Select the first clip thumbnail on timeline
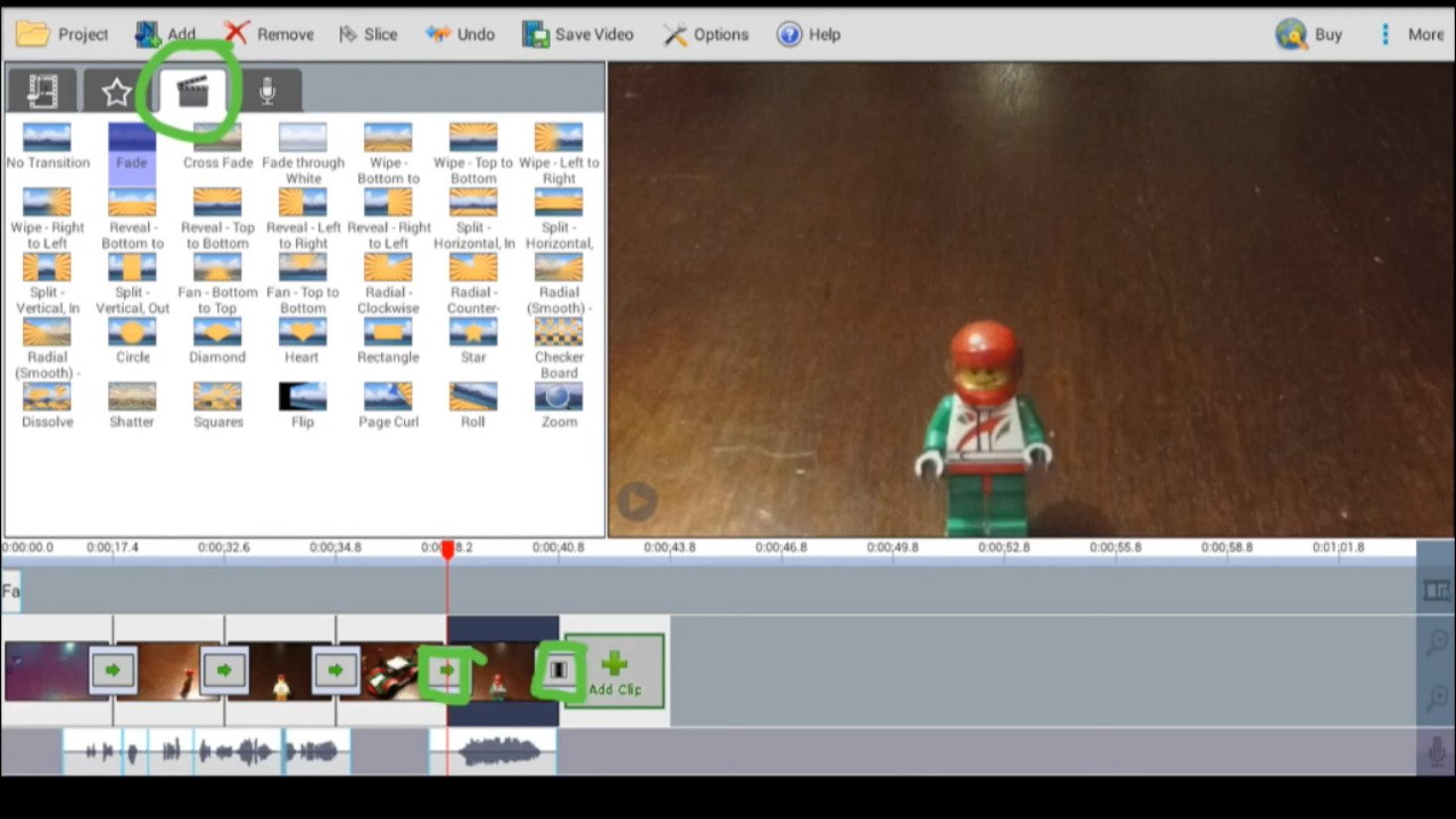 coord(46,671)
